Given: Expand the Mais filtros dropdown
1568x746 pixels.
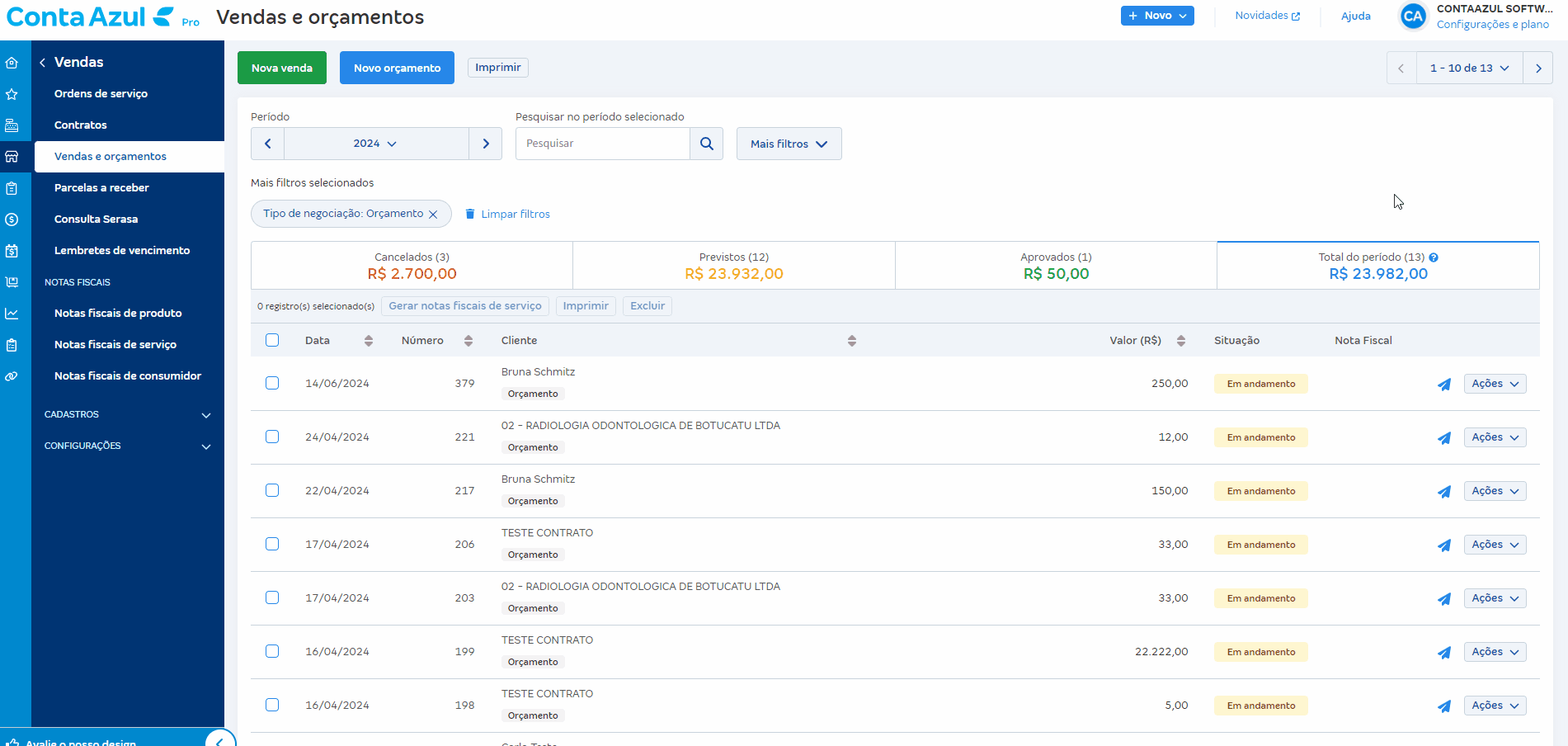Looking at the screenshot, I should pyautogui.click(x=789, y=144).
